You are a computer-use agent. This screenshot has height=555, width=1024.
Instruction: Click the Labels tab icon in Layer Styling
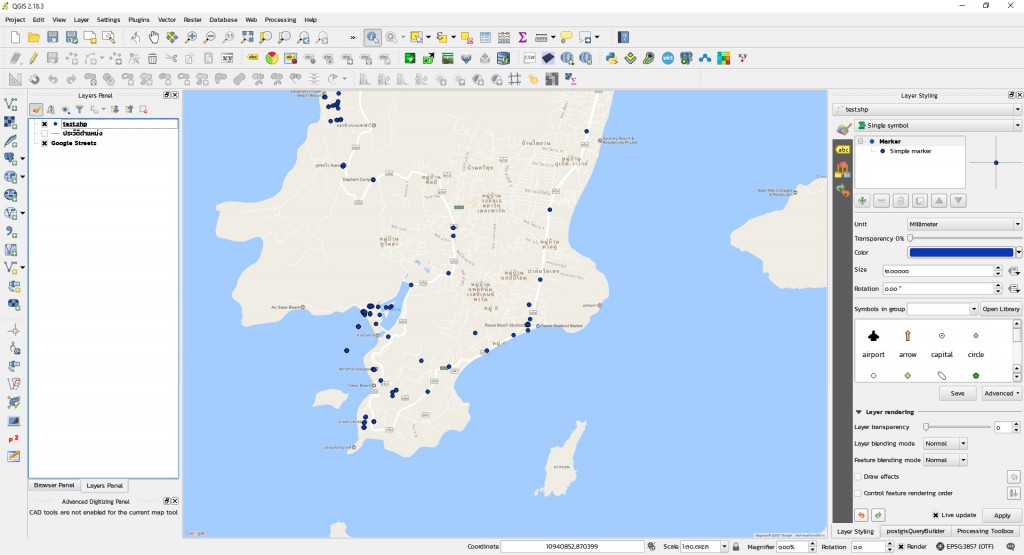point(842,149)
